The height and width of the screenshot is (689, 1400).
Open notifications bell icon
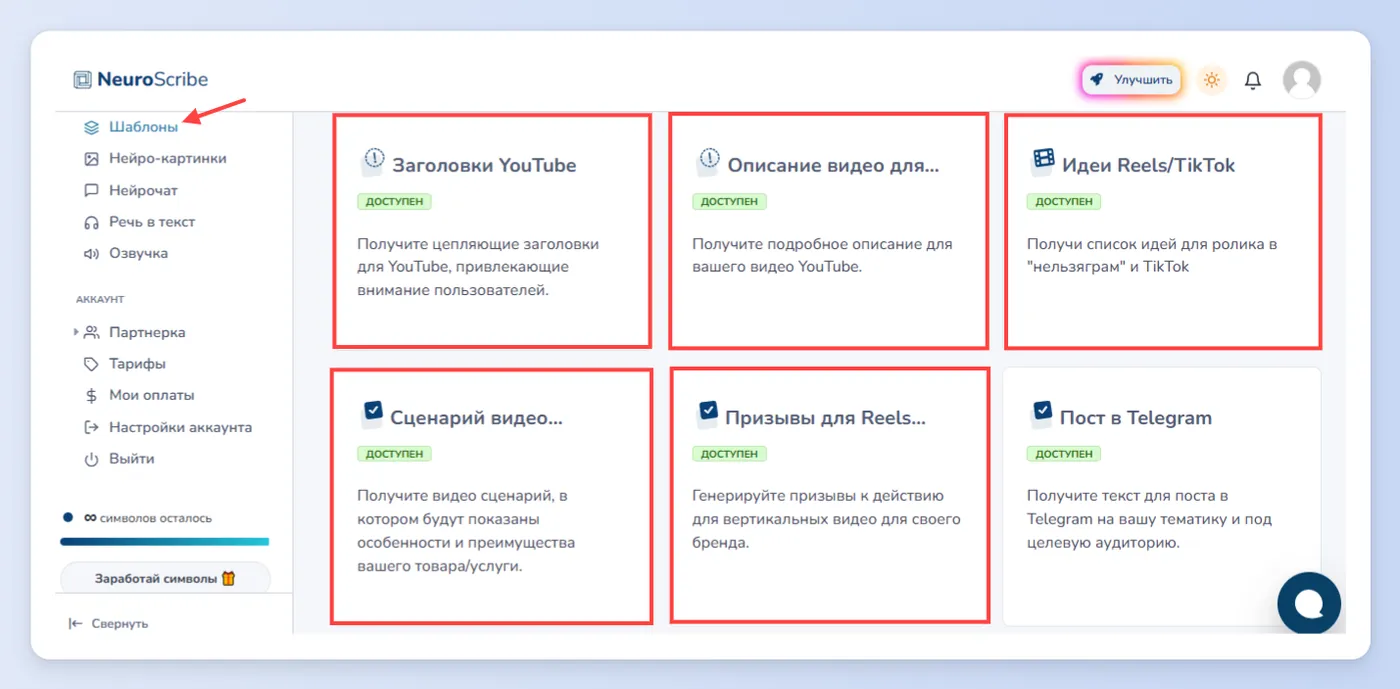(1253, 80)
